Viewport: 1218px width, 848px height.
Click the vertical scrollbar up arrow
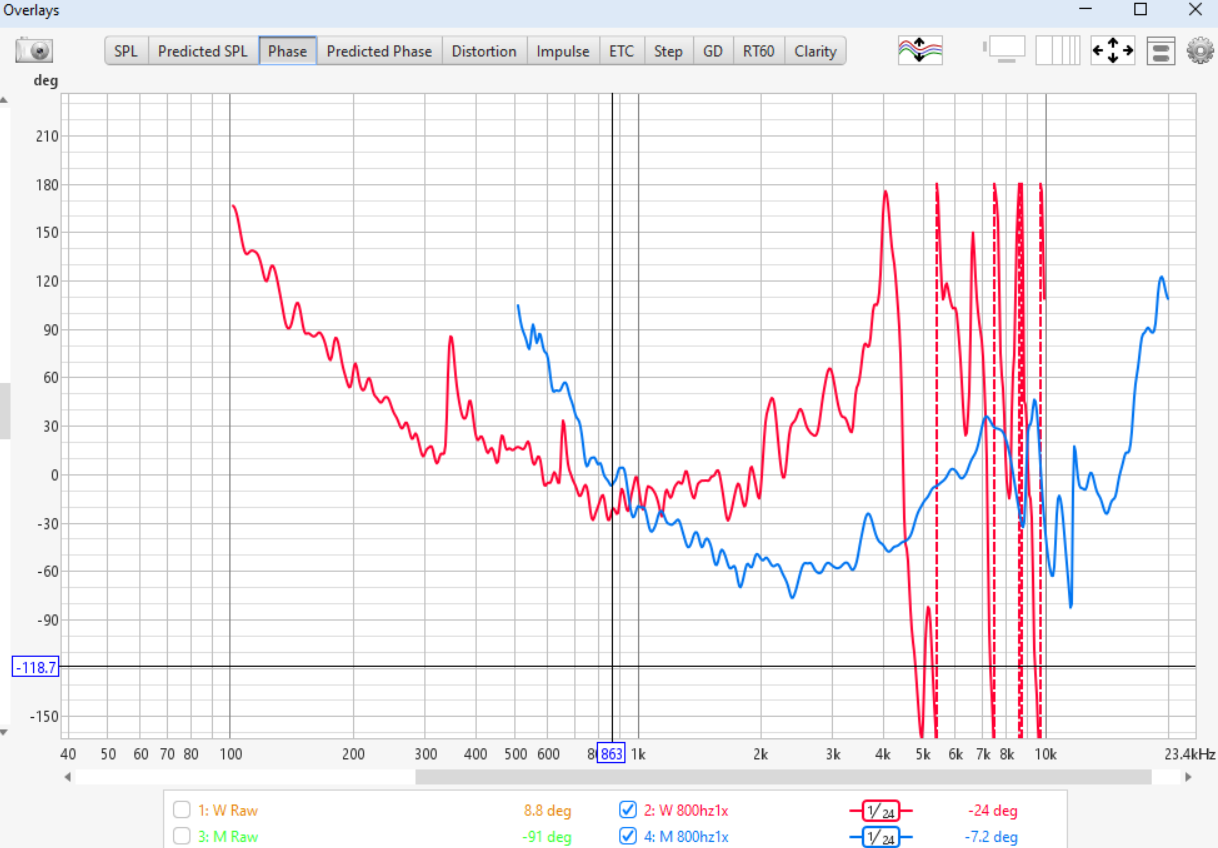4,100
